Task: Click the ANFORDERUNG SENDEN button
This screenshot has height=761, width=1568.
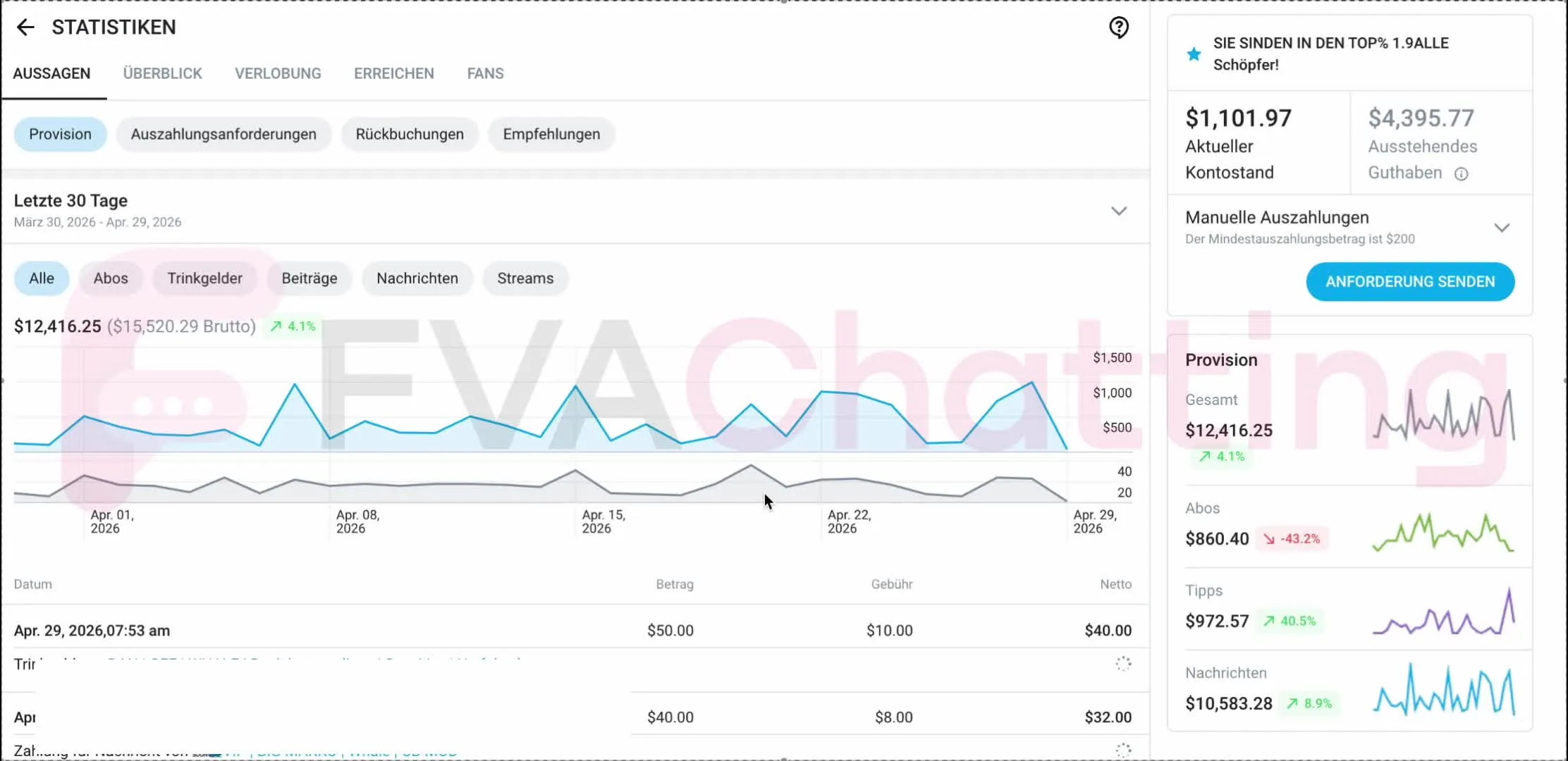Action: [x=1410, y=282]
